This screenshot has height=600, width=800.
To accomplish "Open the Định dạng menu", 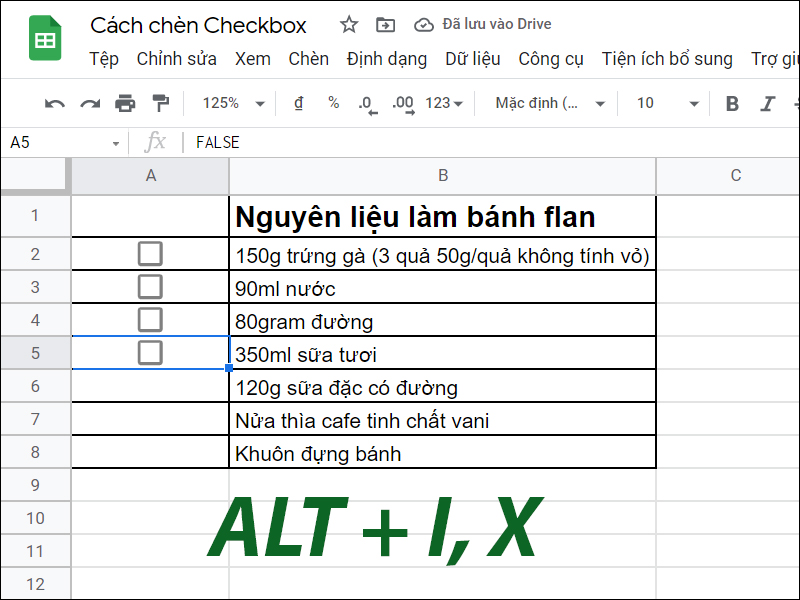I will coord(387,59).
